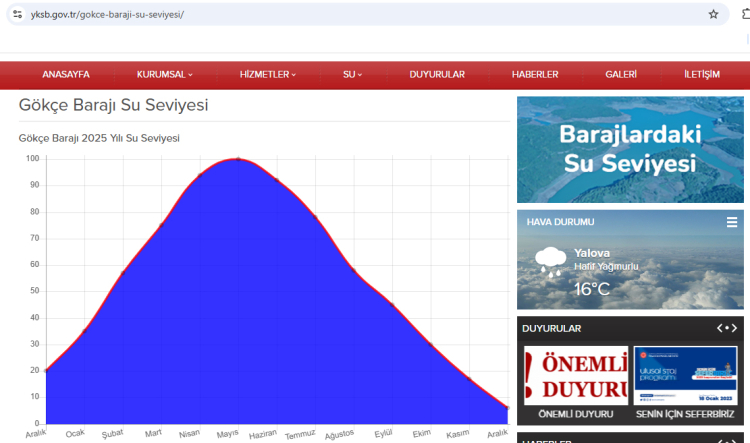This screenshot has width=750, height=443.
Task: Go to next announcement in Duyurular
Action: pos(735,328)
